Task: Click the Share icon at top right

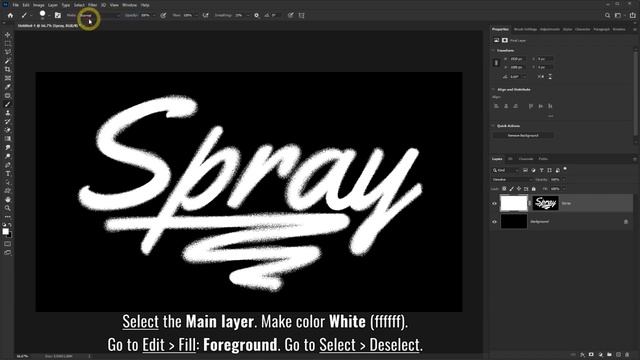Action: click(633, 15)
